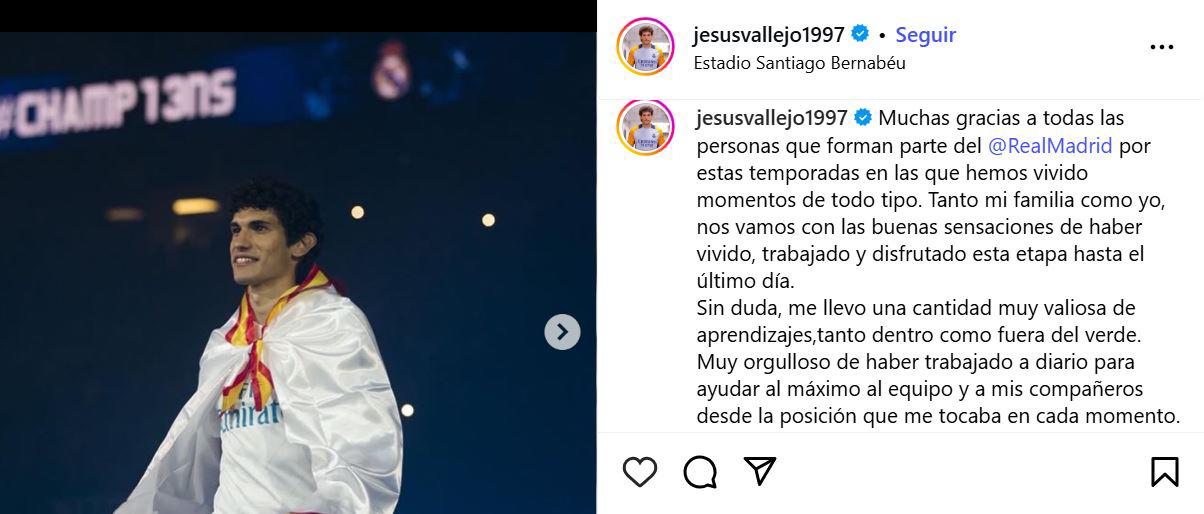Open the jesusvallejo1997 username in the caption

pos(771,119)
